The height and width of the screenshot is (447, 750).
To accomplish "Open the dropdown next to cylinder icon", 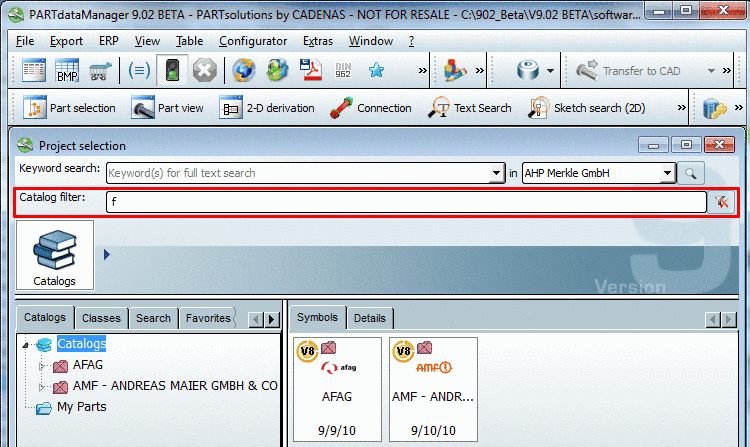I will tap(551, 71).
